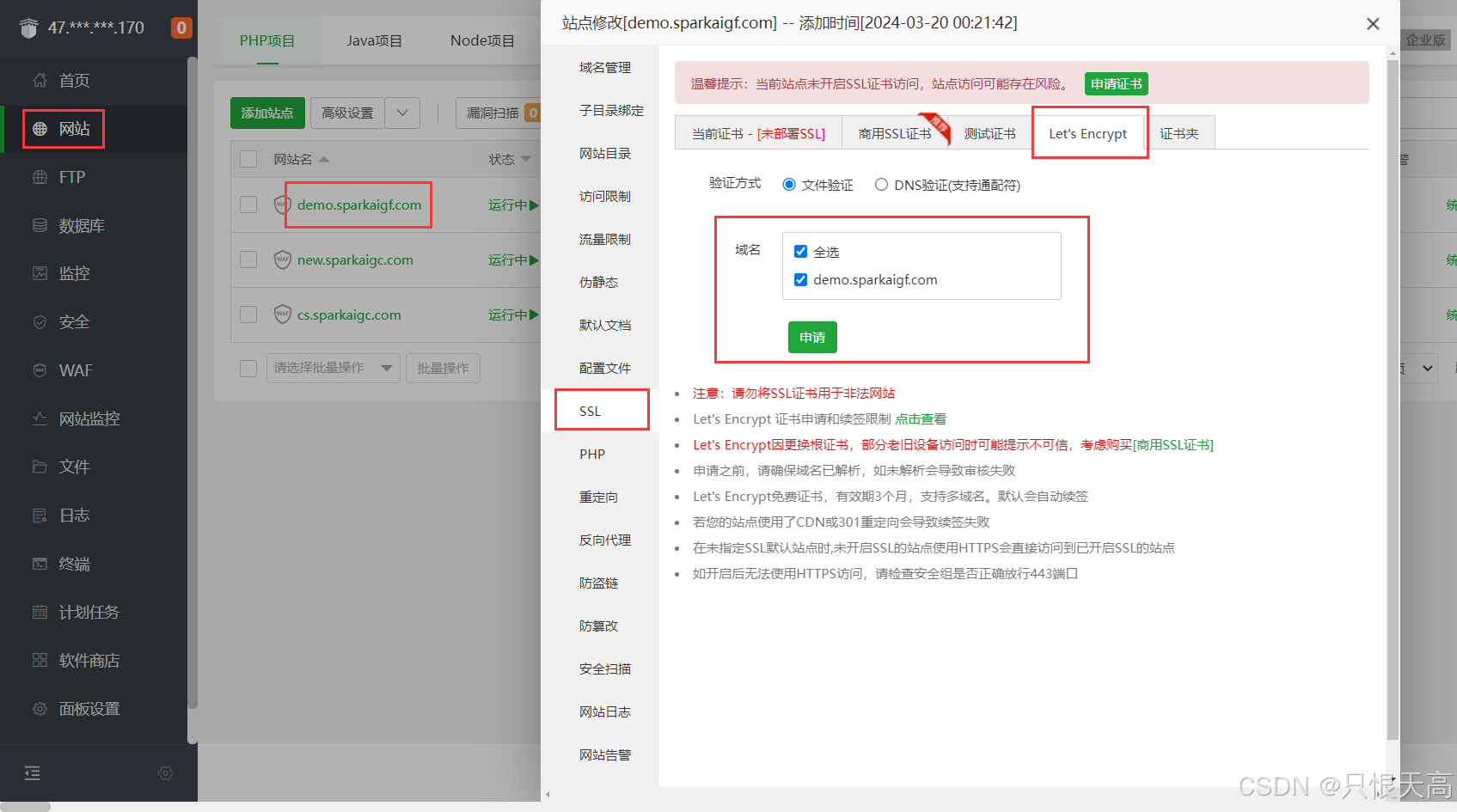1457x812 pixels.
Task: Sort by 网站名 column arrow
Action: pyautogui.click(x=324, y=159)
